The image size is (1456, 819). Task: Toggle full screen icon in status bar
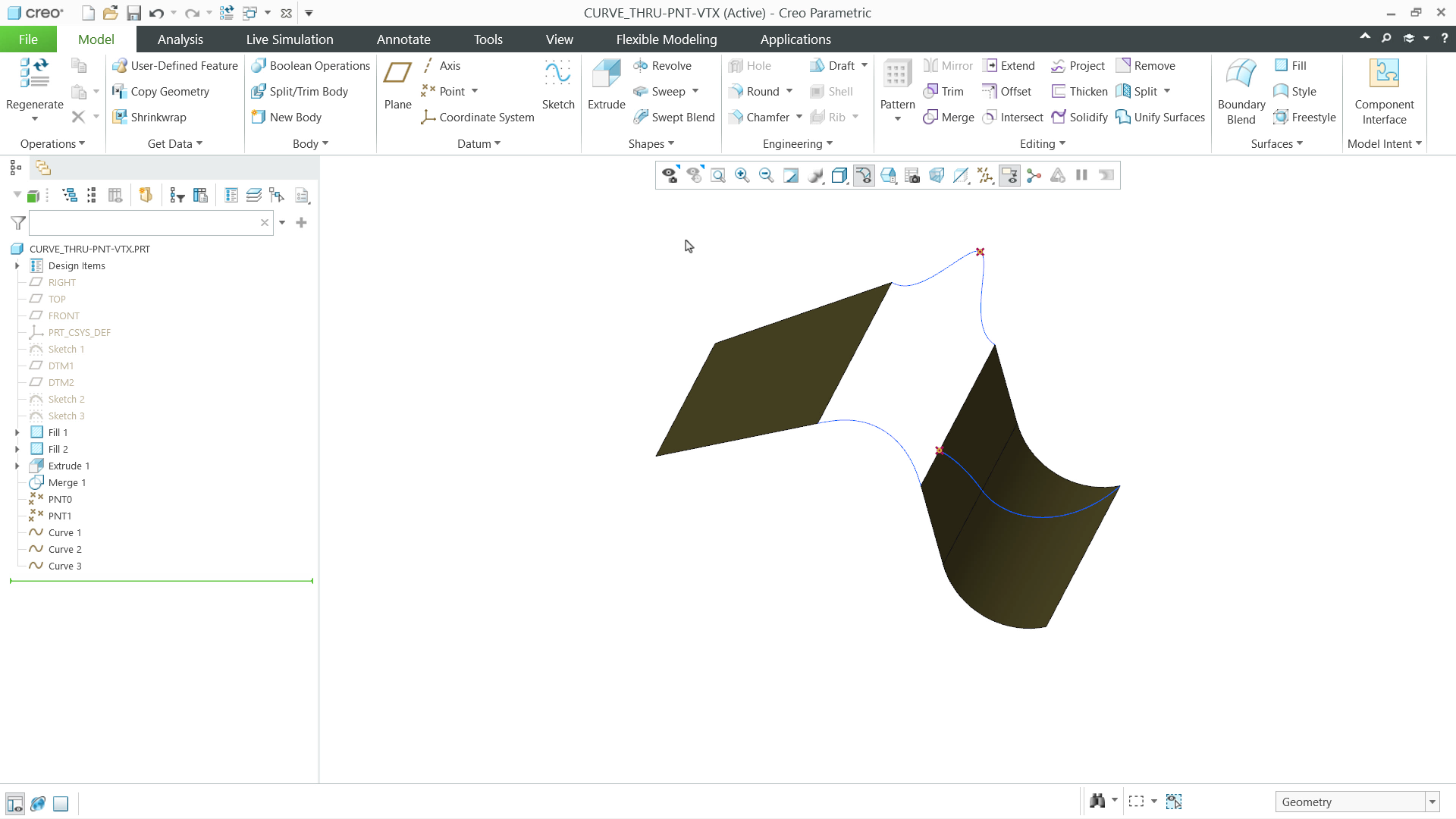(x=61, y=803)
